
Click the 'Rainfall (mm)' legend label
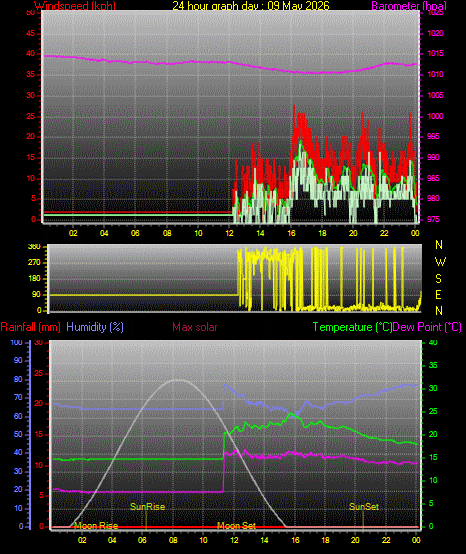coord(30,327)
